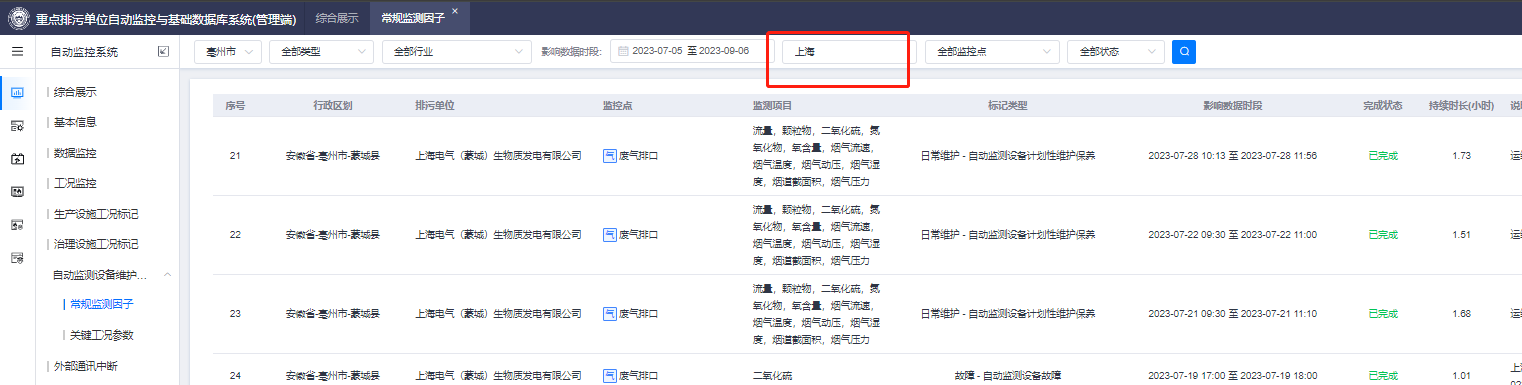Open the fifth sidebar icon, below the picture-frame icon
The width and height of the screenshot is (1522, 385).
[17, 225]
